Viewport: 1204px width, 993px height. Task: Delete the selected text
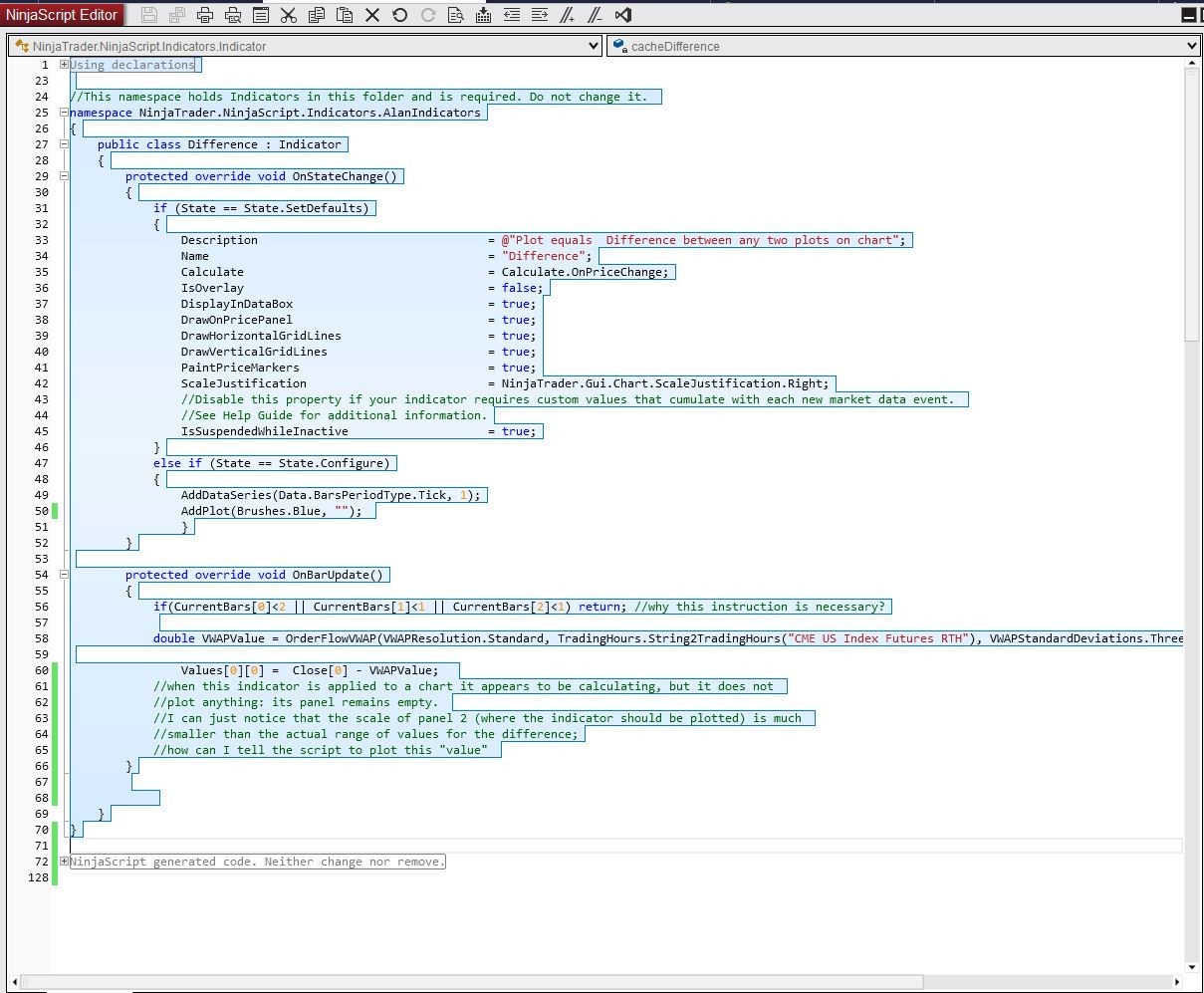pyautogui.click(x=371, y=15)
